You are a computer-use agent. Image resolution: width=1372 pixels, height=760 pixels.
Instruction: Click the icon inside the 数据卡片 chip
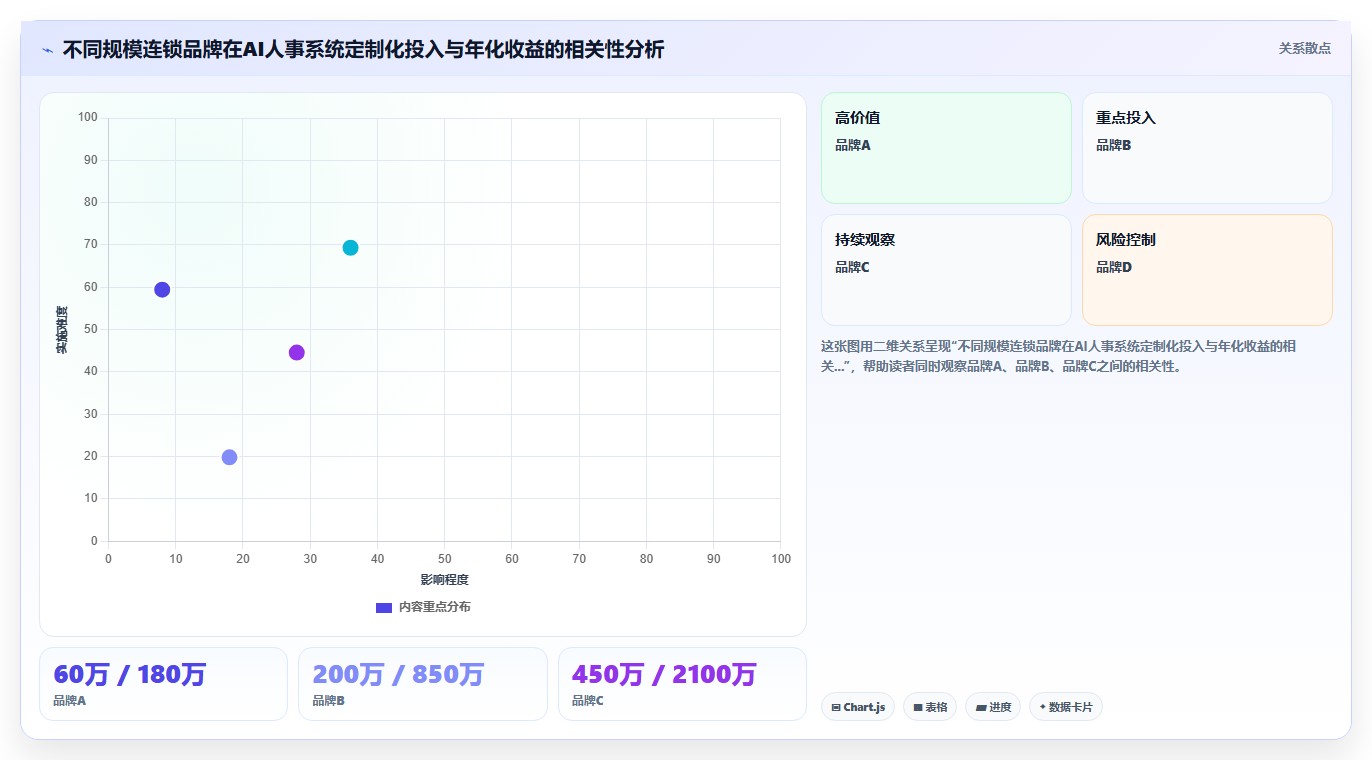1043,707
